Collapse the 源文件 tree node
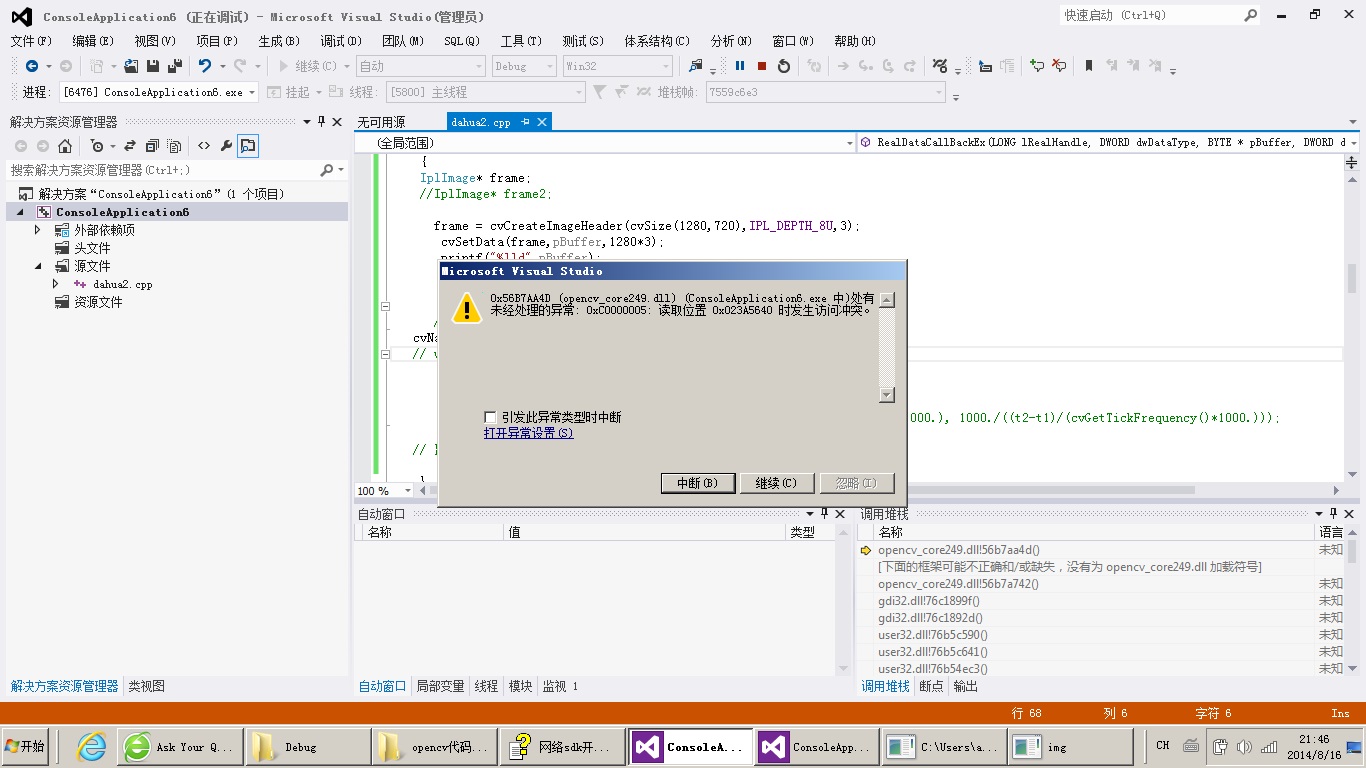This screenshot has height=768, width=1366. (x=38, y=266)
